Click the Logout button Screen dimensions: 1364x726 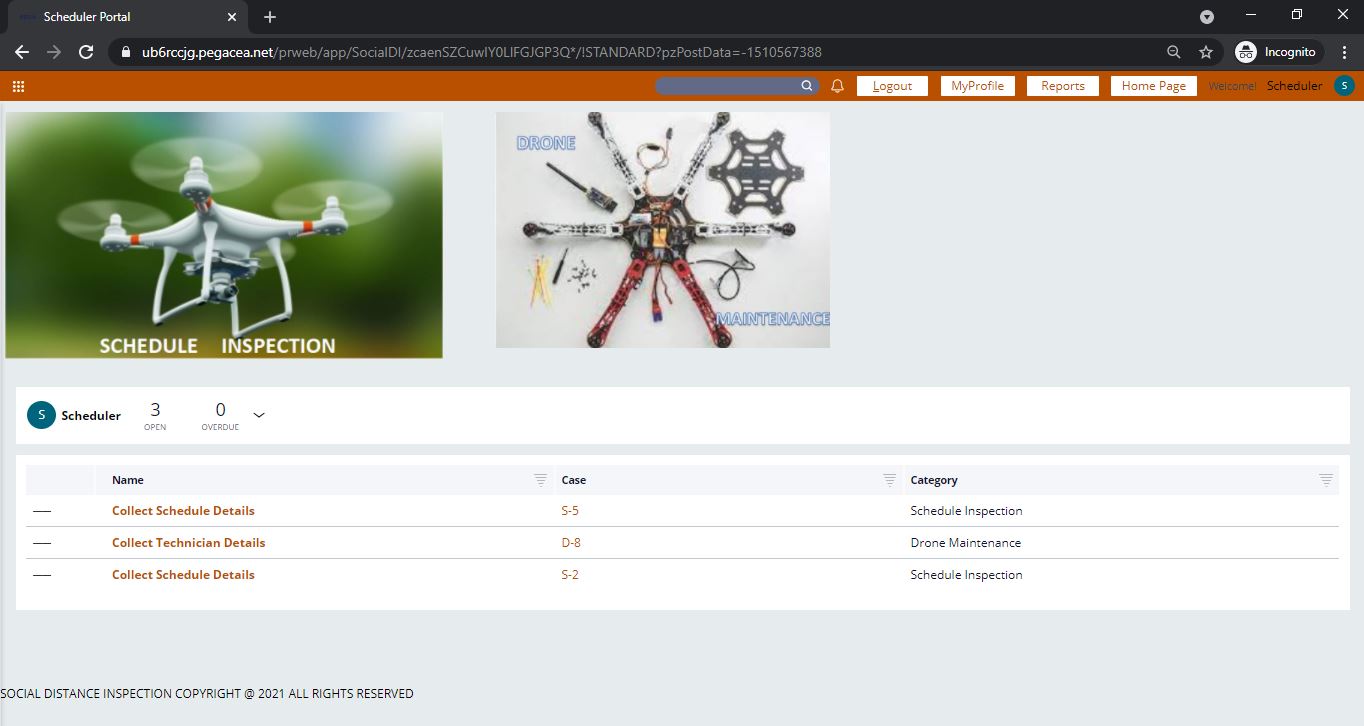tap(892, 86)
